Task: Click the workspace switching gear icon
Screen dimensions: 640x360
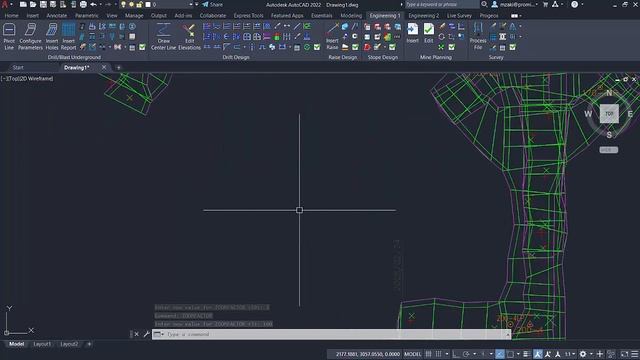Action: coord(583,354)
